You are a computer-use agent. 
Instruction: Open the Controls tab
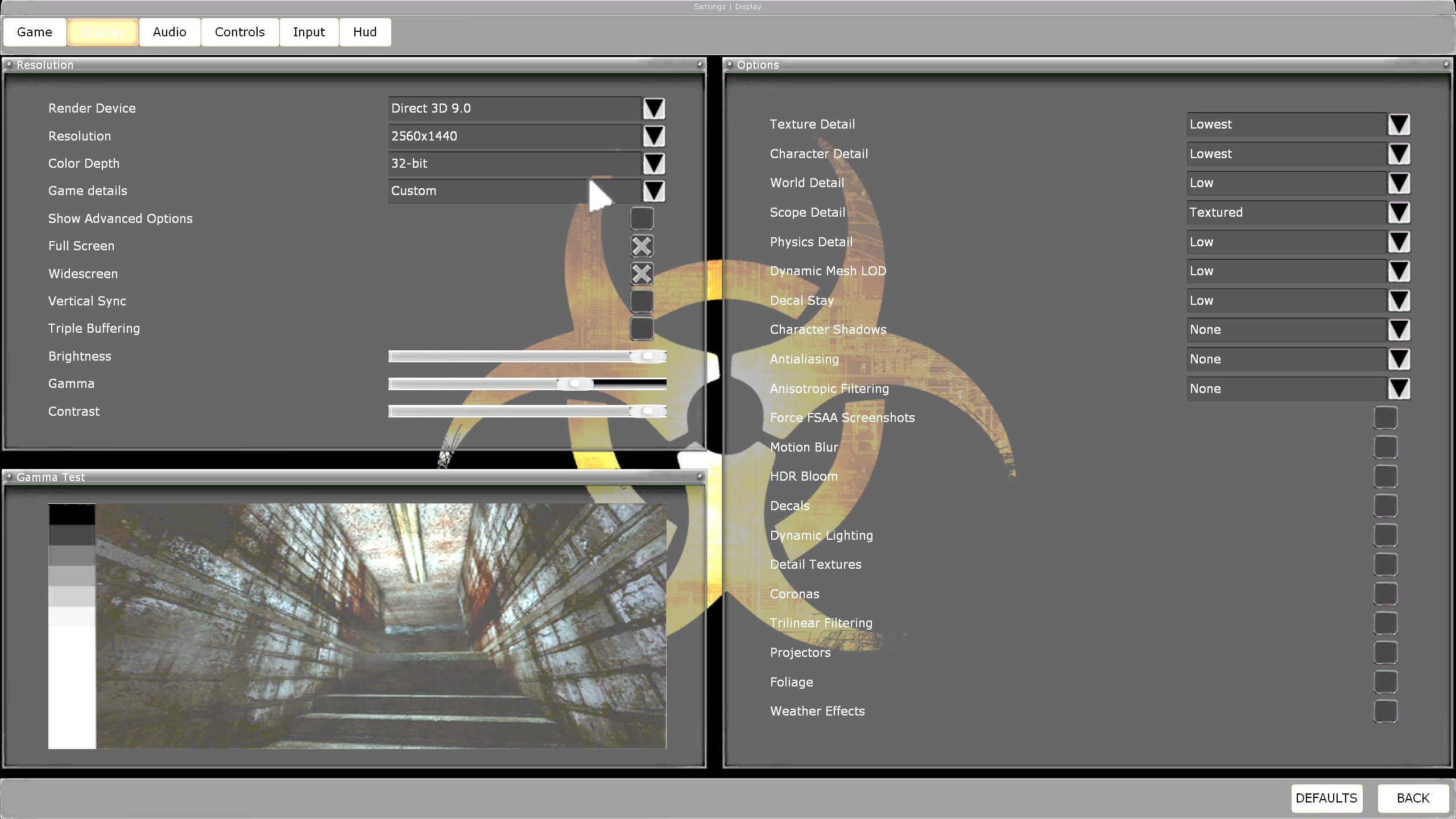(239, 32)
